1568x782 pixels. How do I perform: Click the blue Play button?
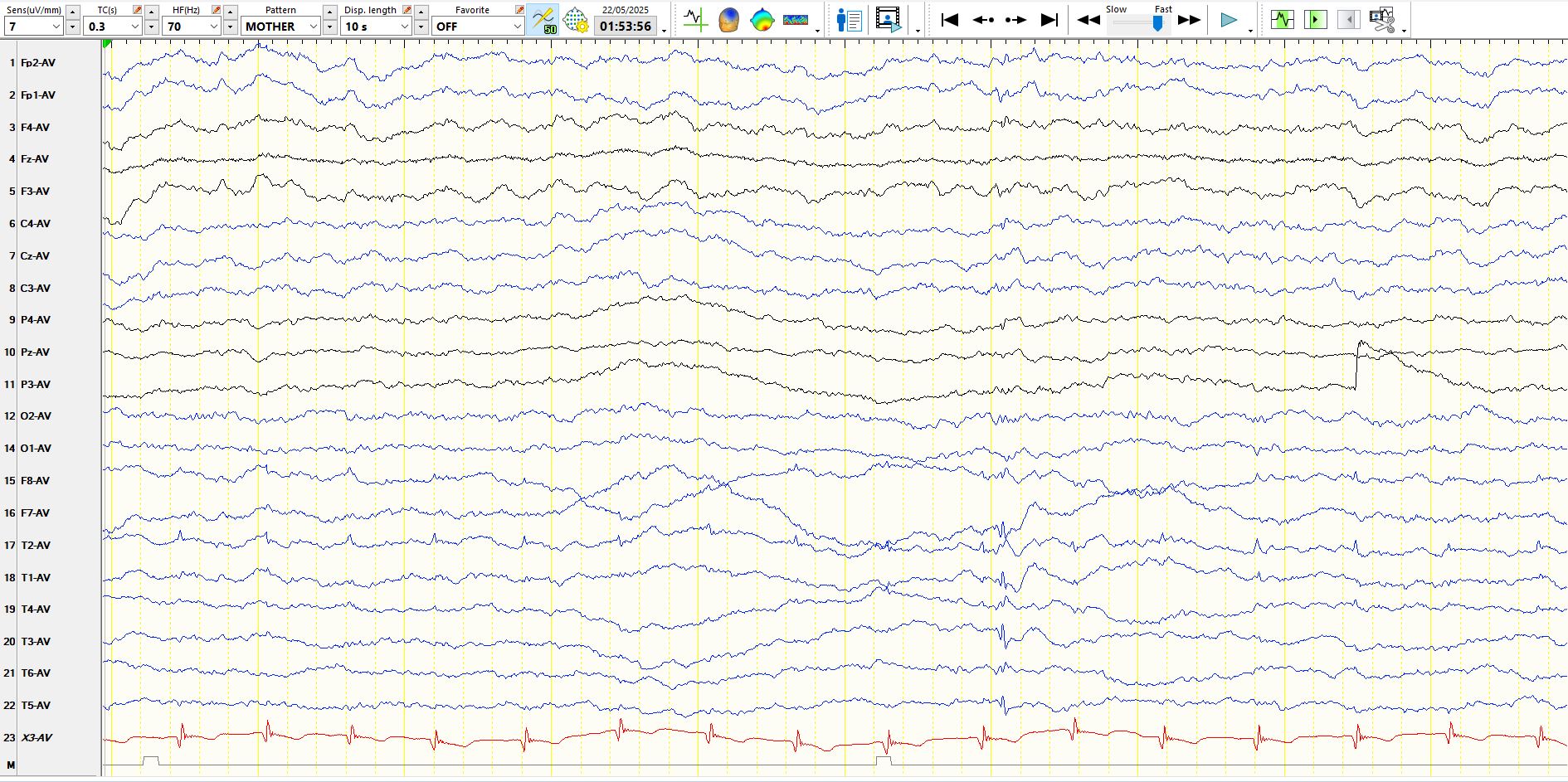tap(1229, 20)
